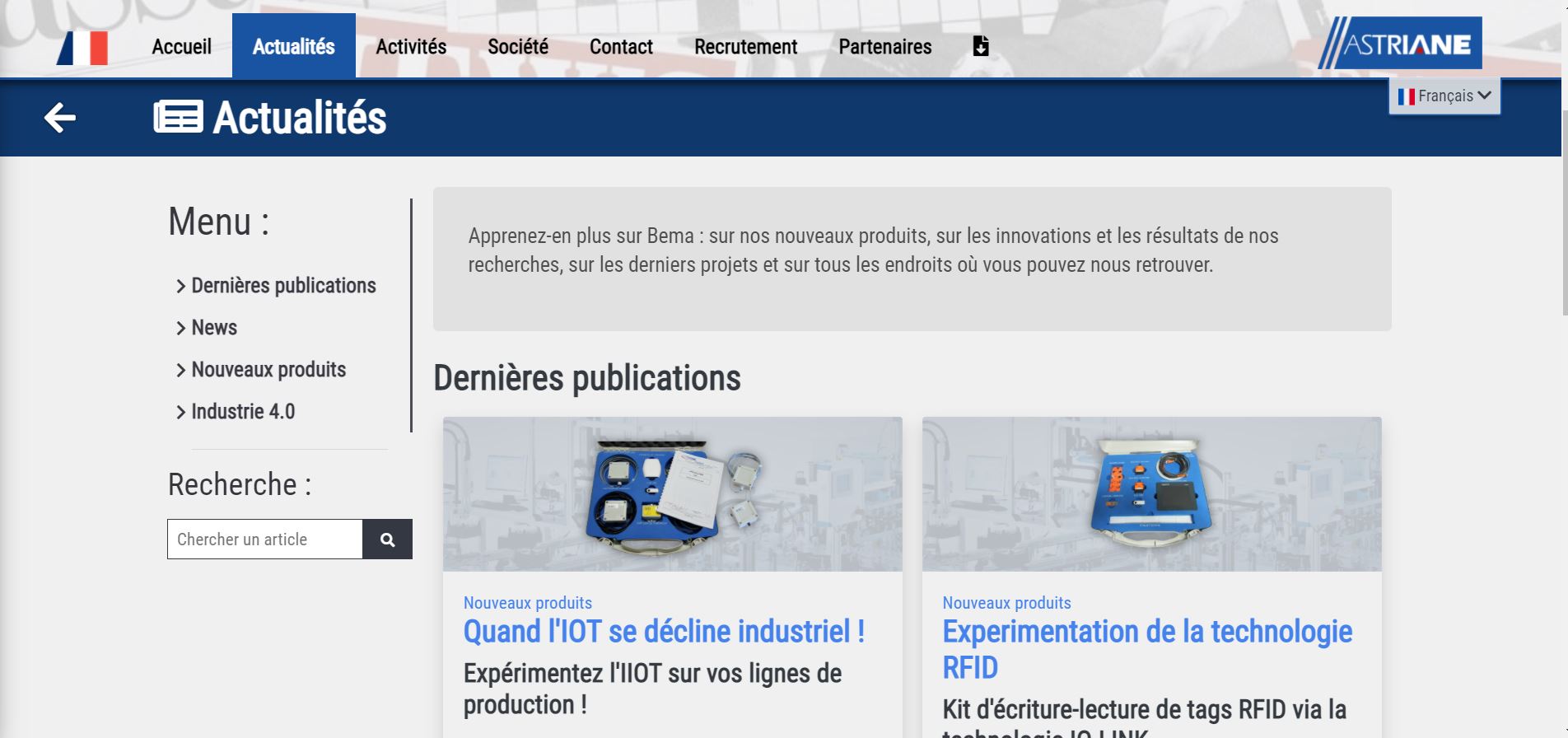Open the file download icon in navbar
The height and width of the screenshot is (738, 1568).
click(x=980, y=46)
